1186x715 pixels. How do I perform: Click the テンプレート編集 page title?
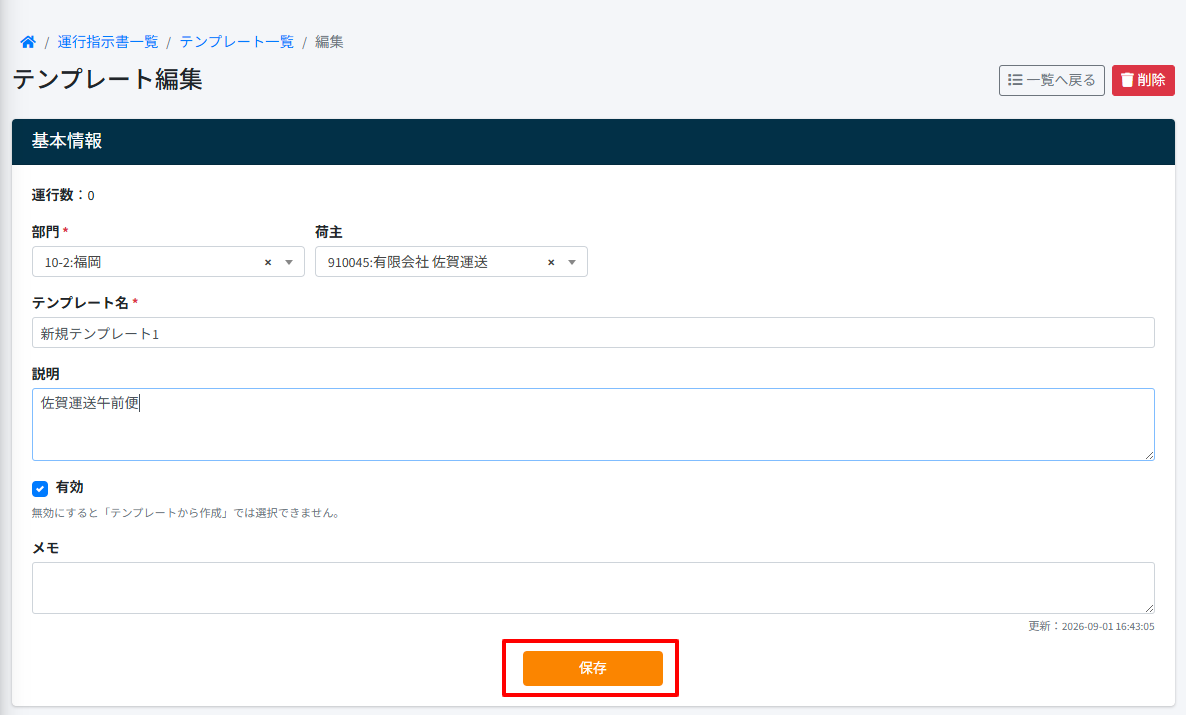tap(107, 79)
